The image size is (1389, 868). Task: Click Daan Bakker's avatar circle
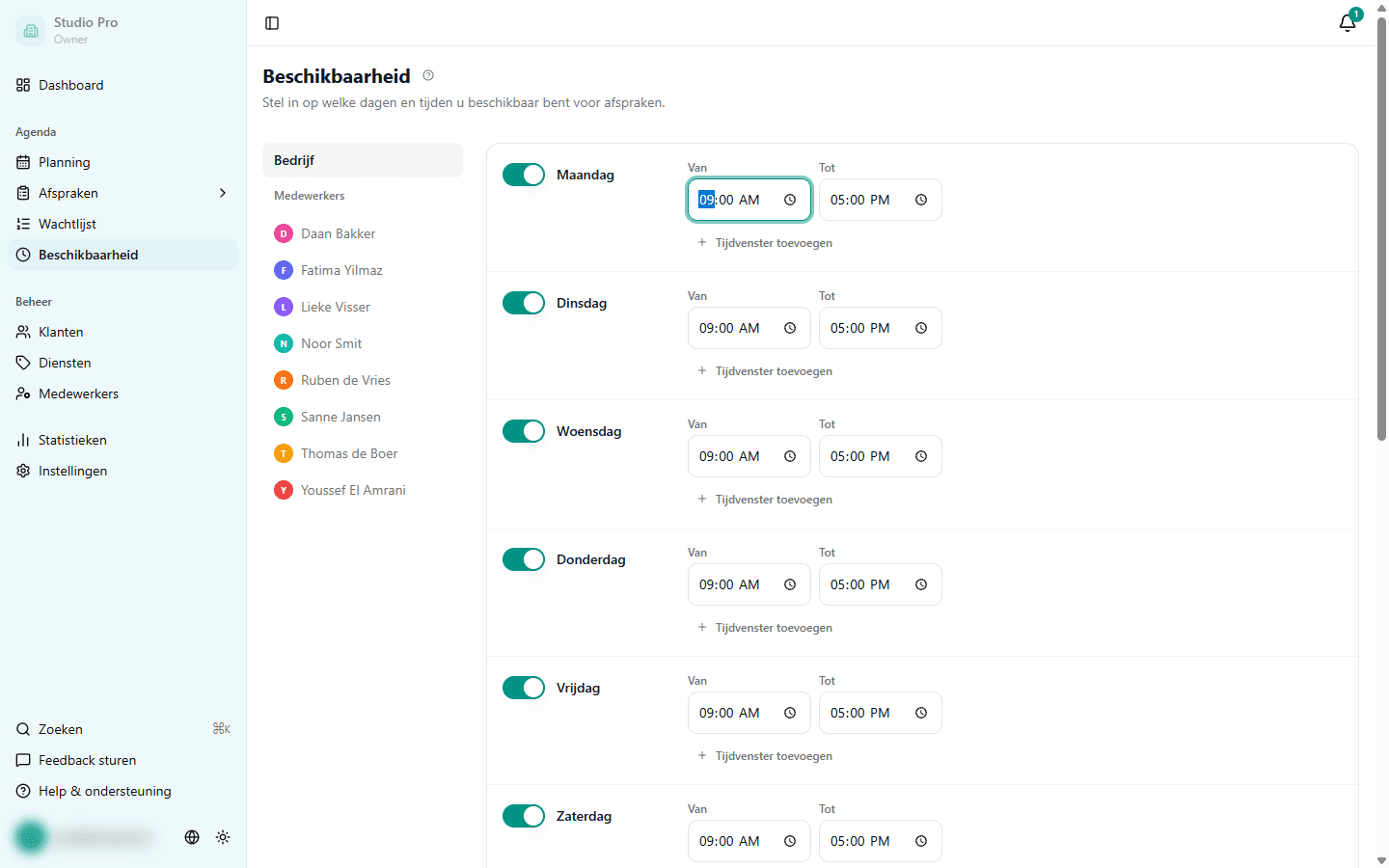[x=284, y=233]
